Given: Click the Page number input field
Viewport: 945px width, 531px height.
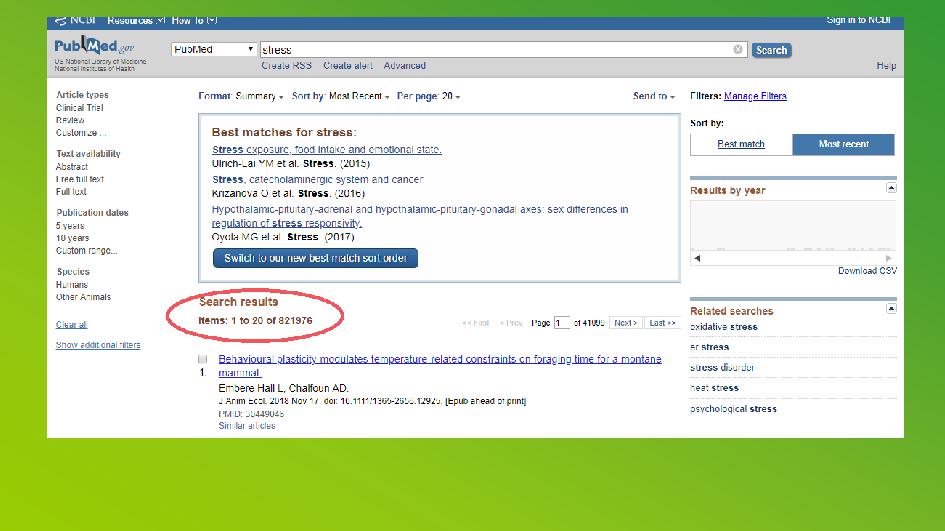Looking at the screenshot, I should [561, 323].
